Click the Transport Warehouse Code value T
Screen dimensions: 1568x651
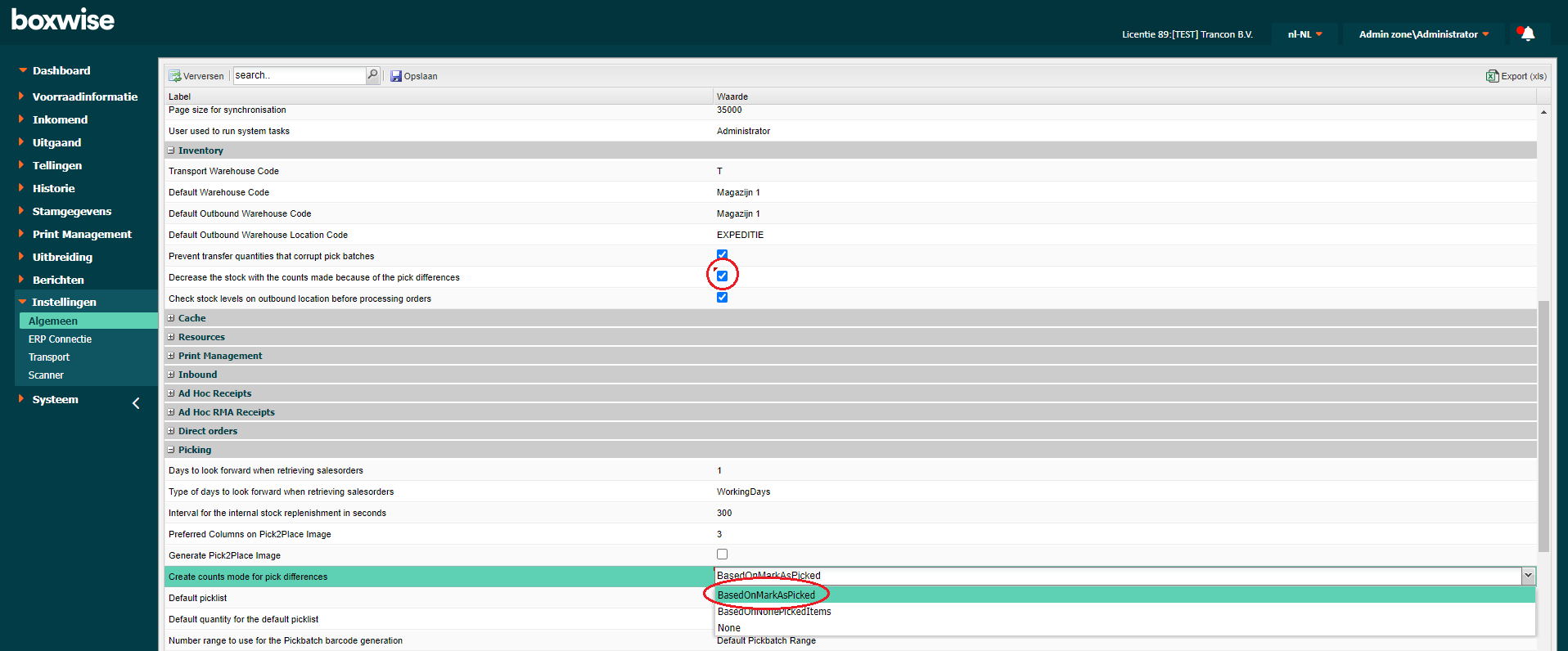pyautogui.click(x=719, y=171)
